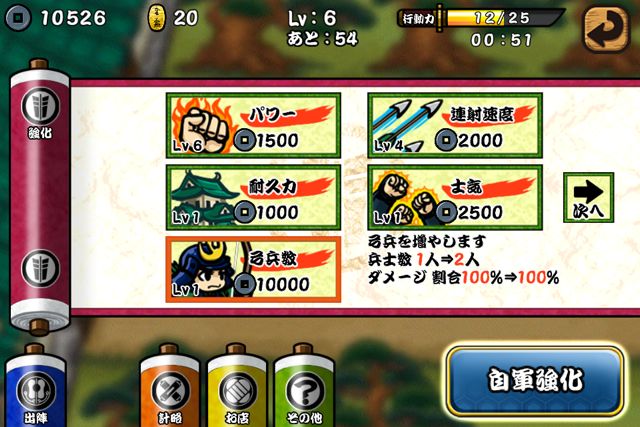Choose the 士気 morale upgrade card
The height and width of the screenshot is (427, 640).
coord(455,198)
